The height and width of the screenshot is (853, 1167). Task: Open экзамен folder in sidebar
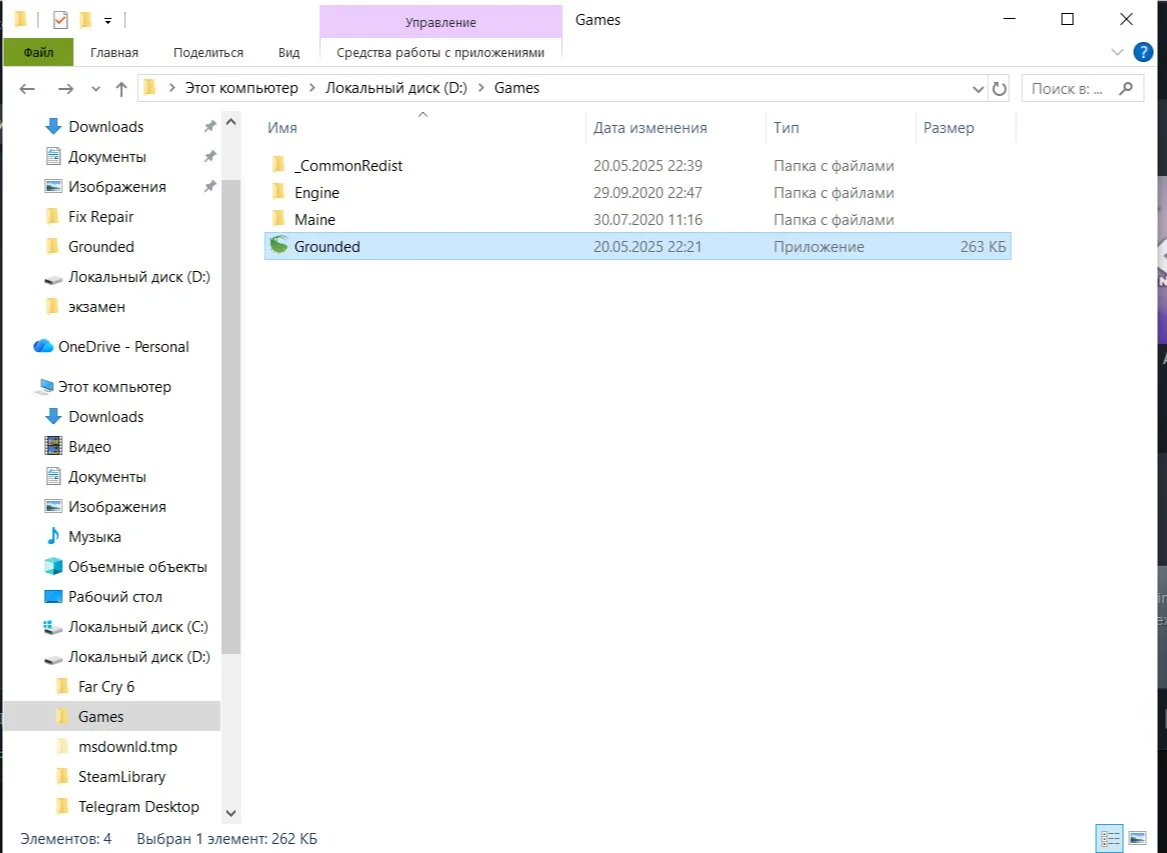pos(96,307)
